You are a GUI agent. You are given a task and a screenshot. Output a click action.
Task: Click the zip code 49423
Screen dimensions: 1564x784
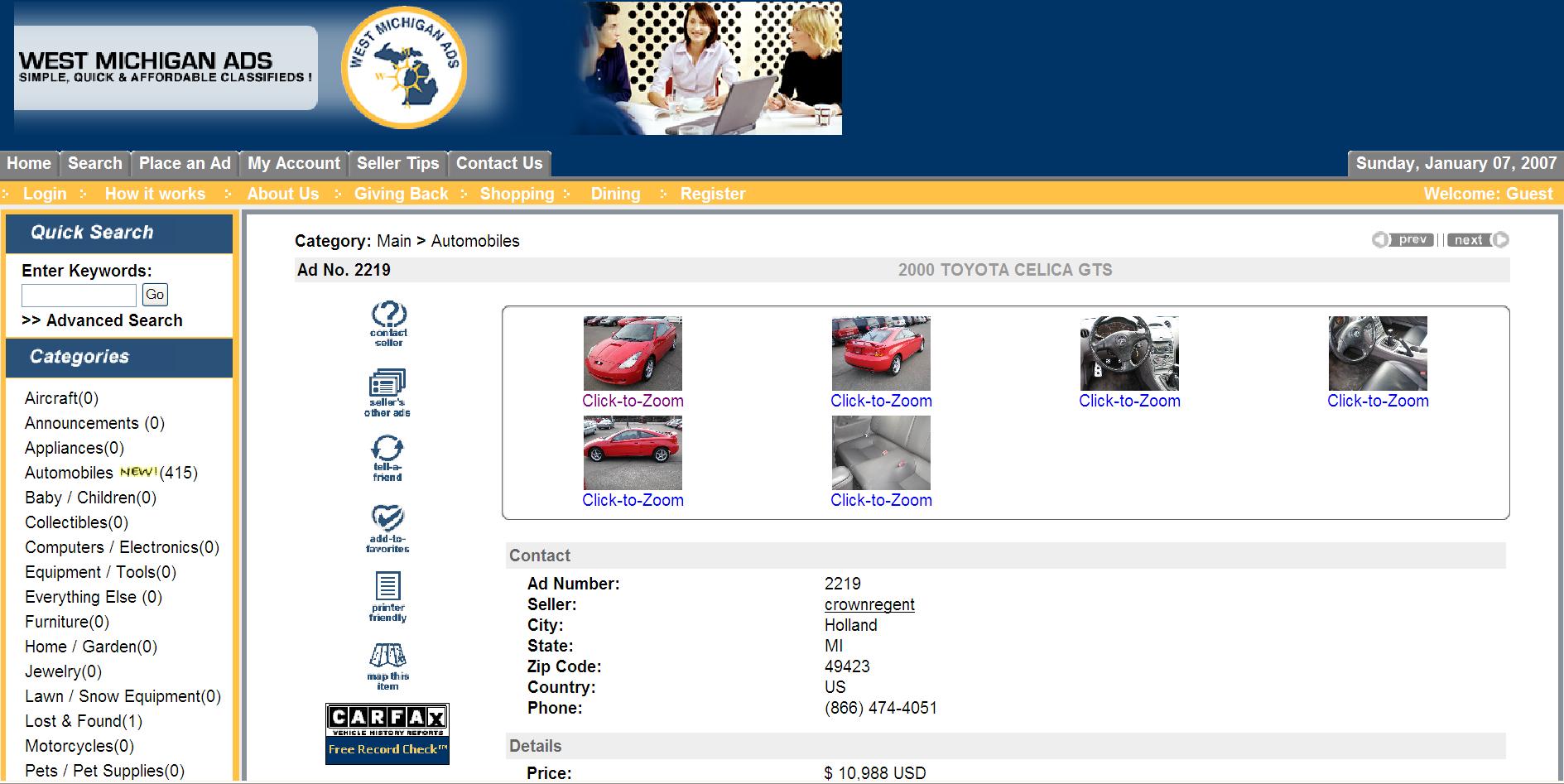847,666
